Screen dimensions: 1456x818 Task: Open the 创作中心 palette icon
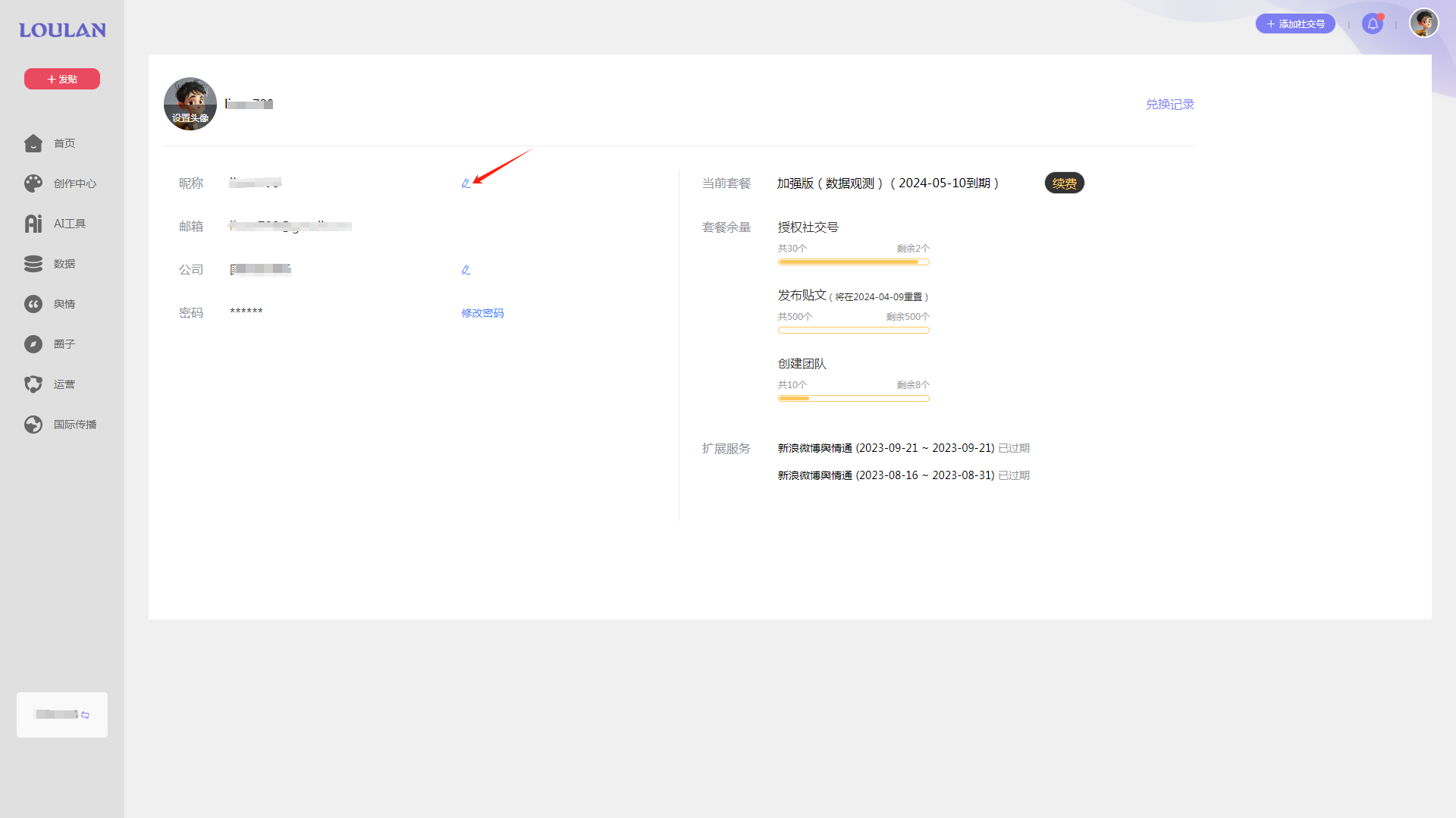pyautogui.click(x=33, y=183)
